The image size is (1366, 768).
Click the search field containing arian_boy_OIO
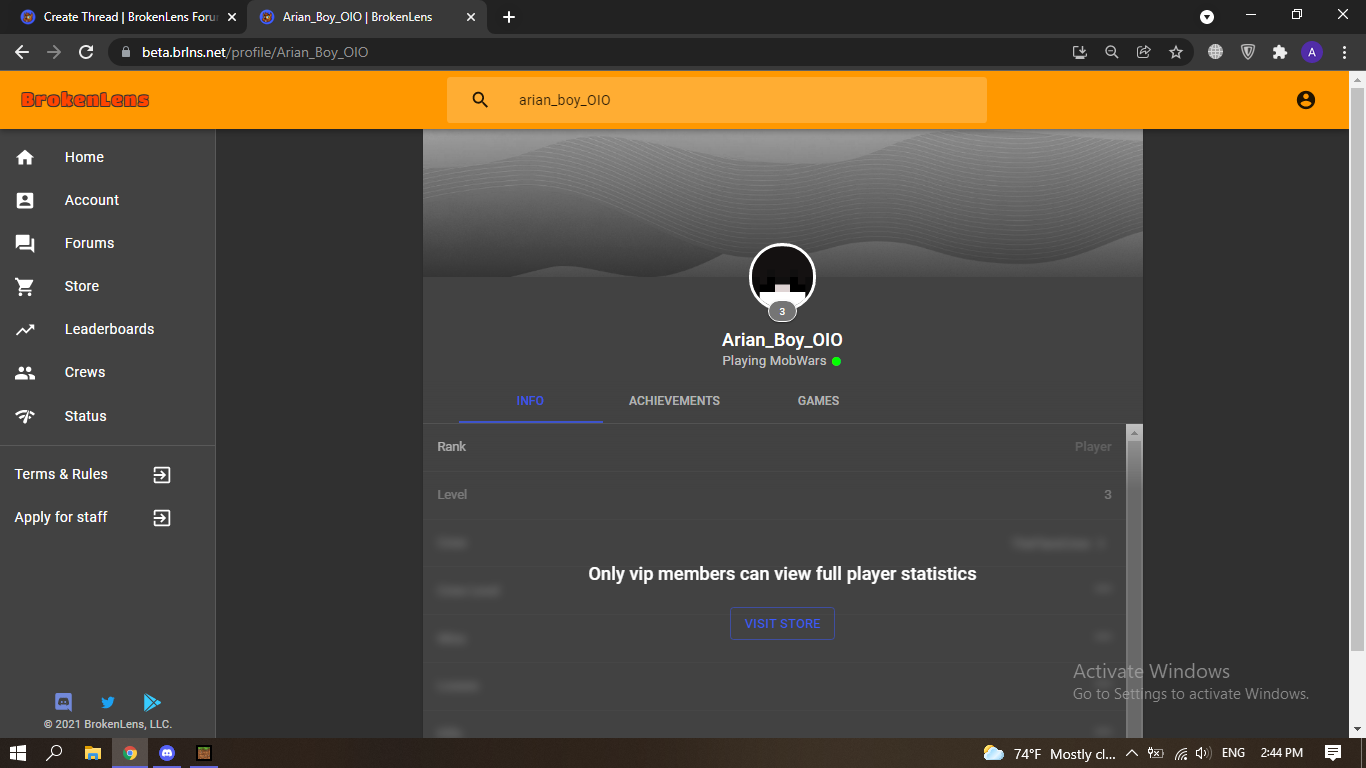click(x=717, y=100)
